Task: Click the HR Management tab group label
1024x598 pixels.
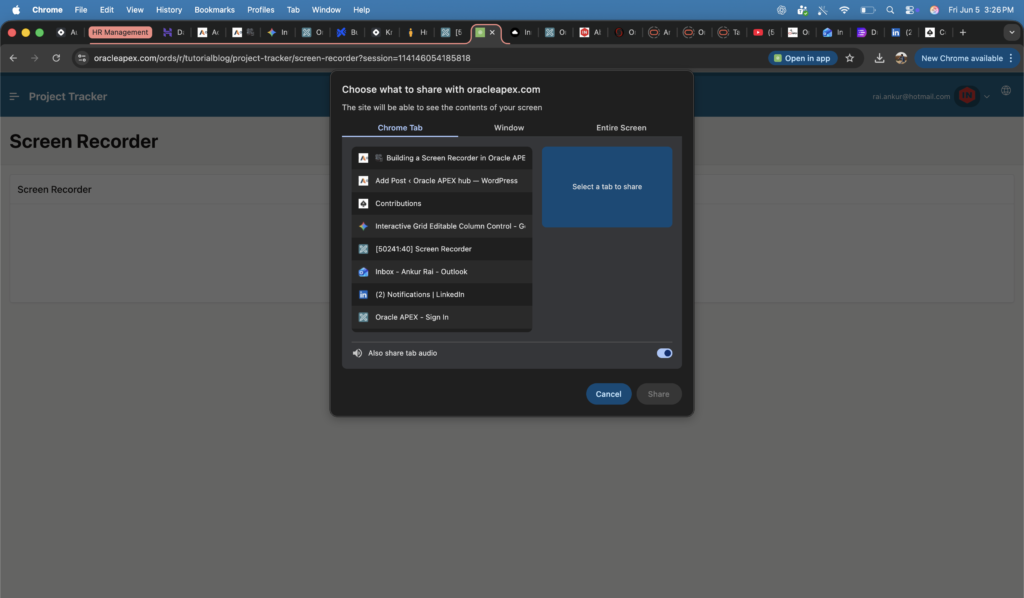Action: coord(120,32)
